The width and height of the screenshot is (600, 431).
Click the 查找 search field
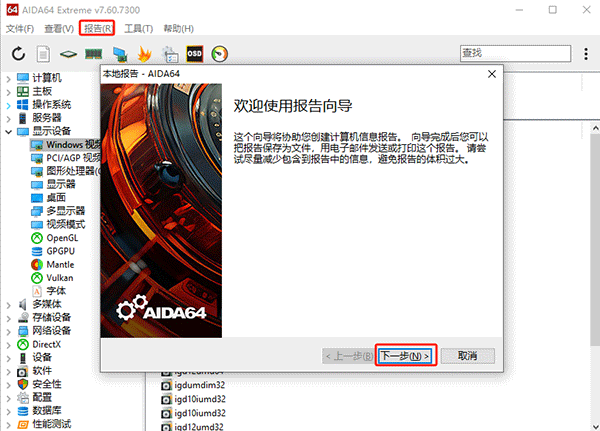coord(515,53)
